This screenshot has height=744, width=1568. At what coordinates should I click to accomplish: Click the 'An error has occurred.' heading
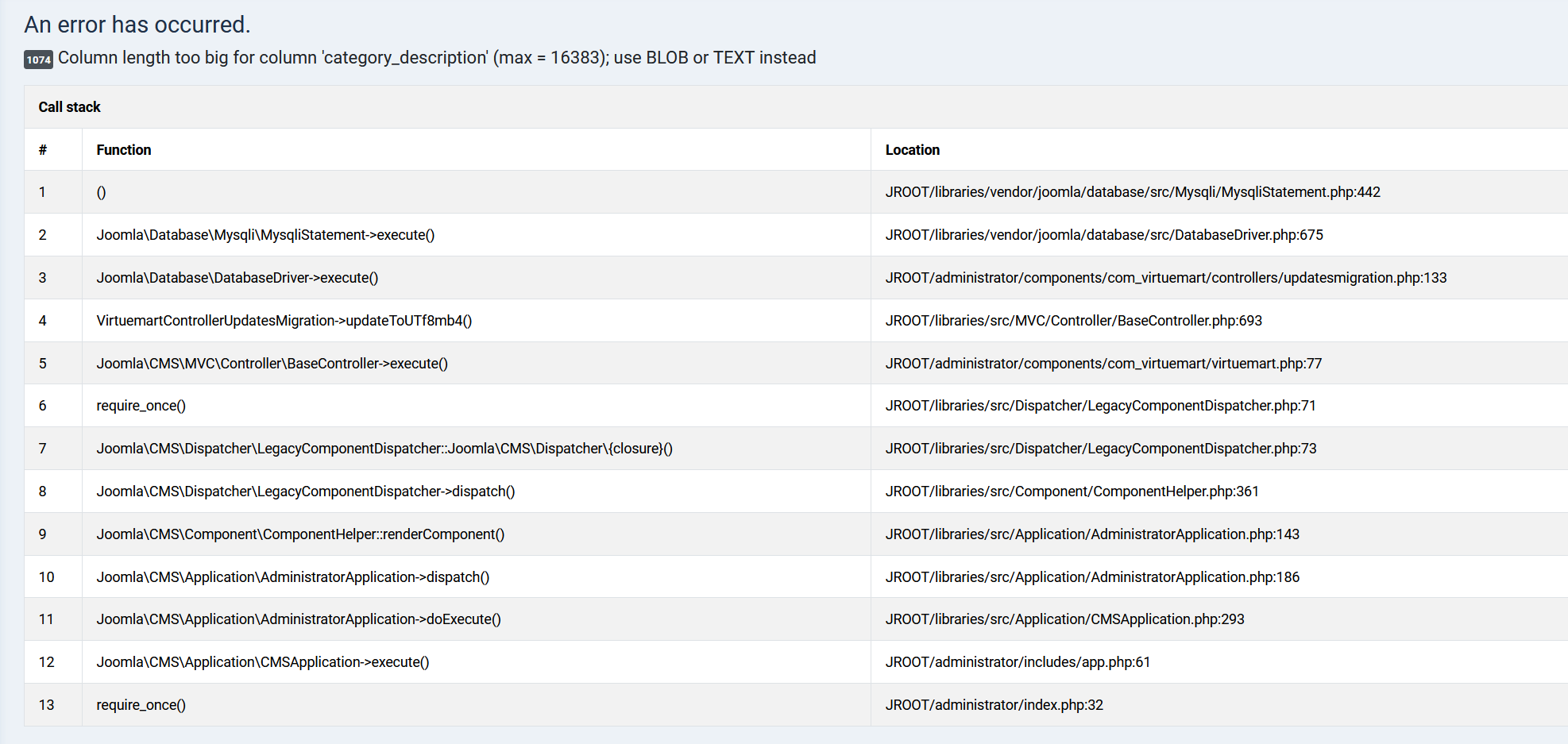[137, 25]
